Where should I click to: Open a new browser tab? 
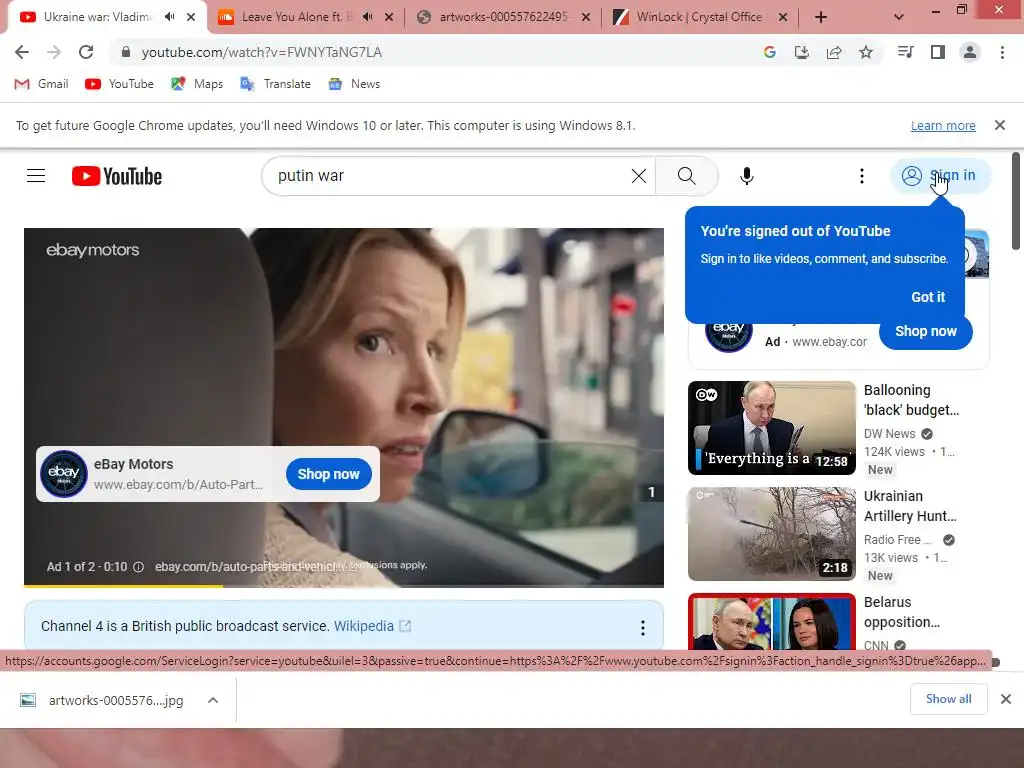821,18
